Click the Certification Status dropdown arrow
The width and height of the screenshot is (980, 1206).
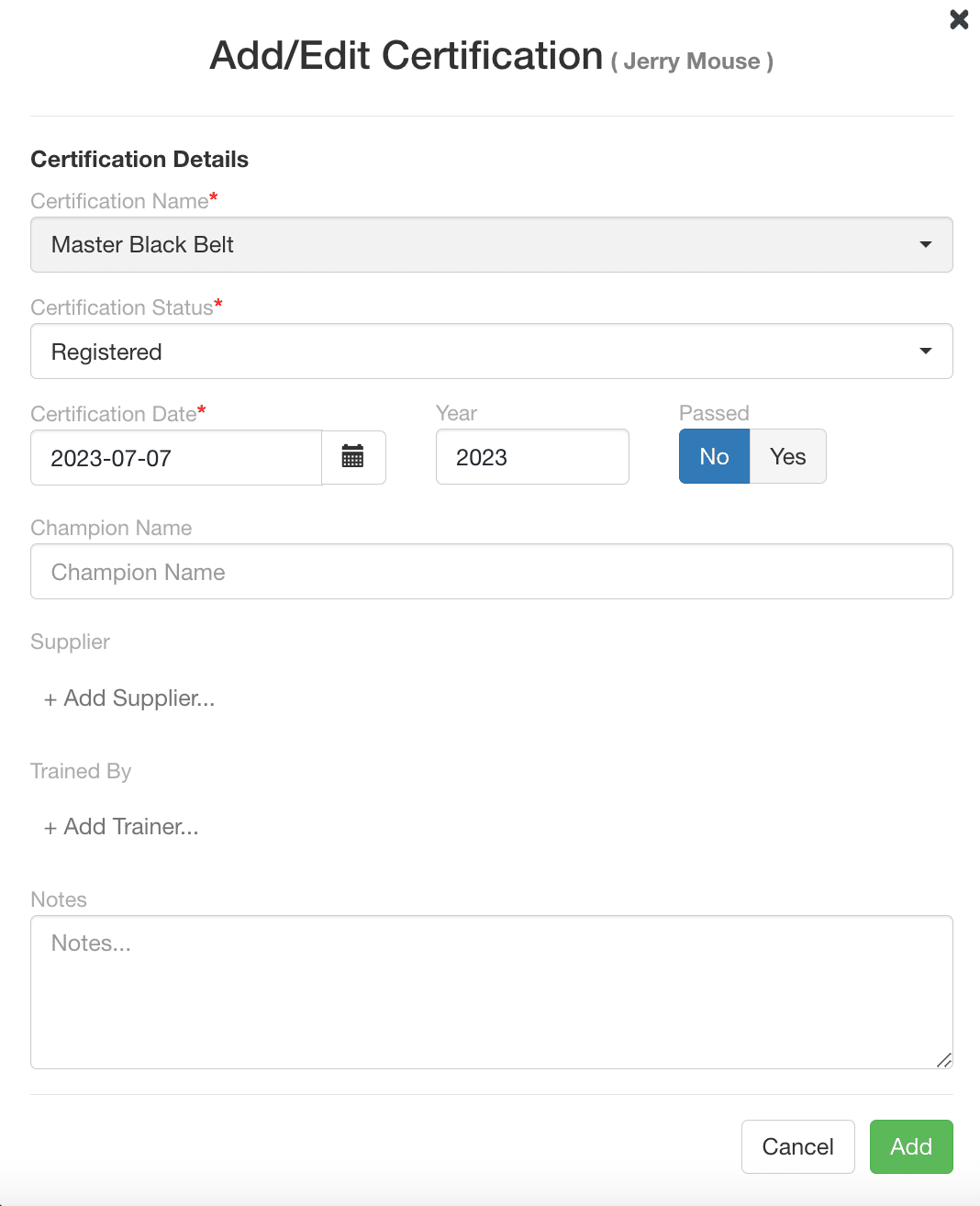(x=926, y=352)
